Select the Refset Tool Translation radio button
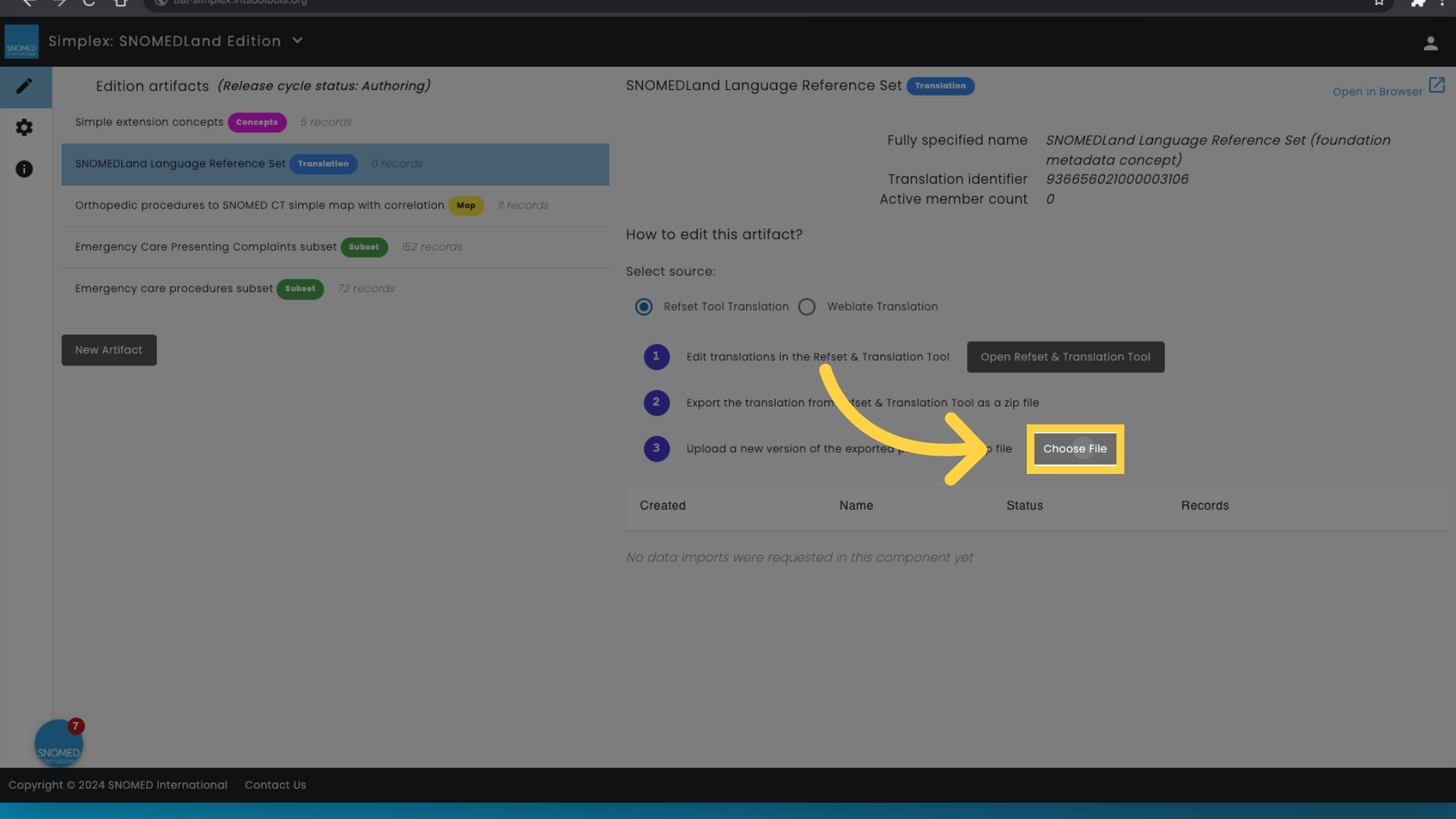The width and height of the screenshot is (1456, 819). [x=645, y=306]
